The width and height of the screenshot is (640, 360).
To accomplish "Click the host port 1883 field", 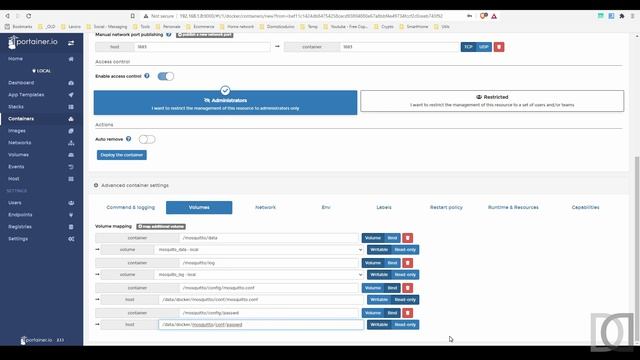I will 202,47.
